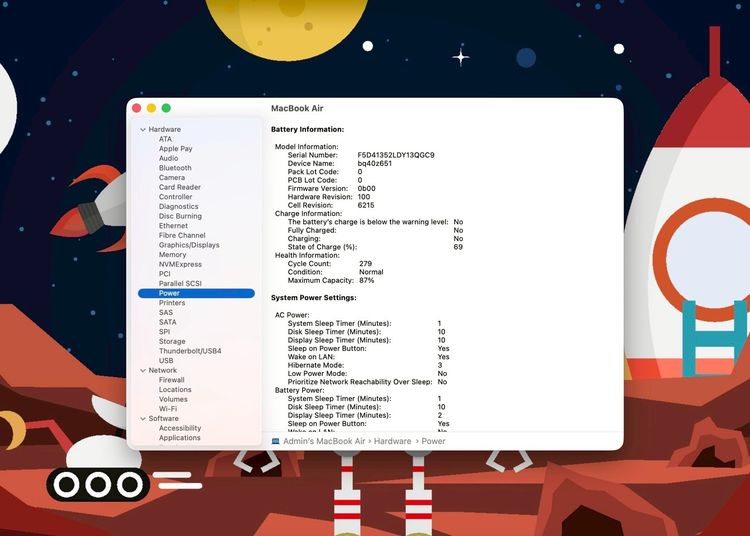The width and height of the screenshot is (750, 536).
Task: Open the SATA hardware entry
Action: pyautogui.click(x=167, y=322)
